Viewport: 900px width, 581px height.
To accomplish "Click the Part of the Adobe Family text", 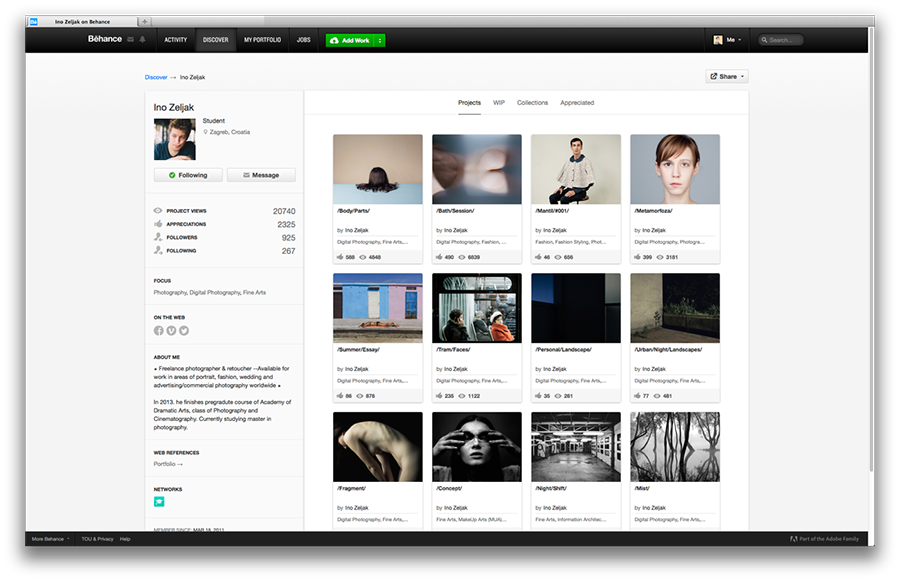I will 829,539.
